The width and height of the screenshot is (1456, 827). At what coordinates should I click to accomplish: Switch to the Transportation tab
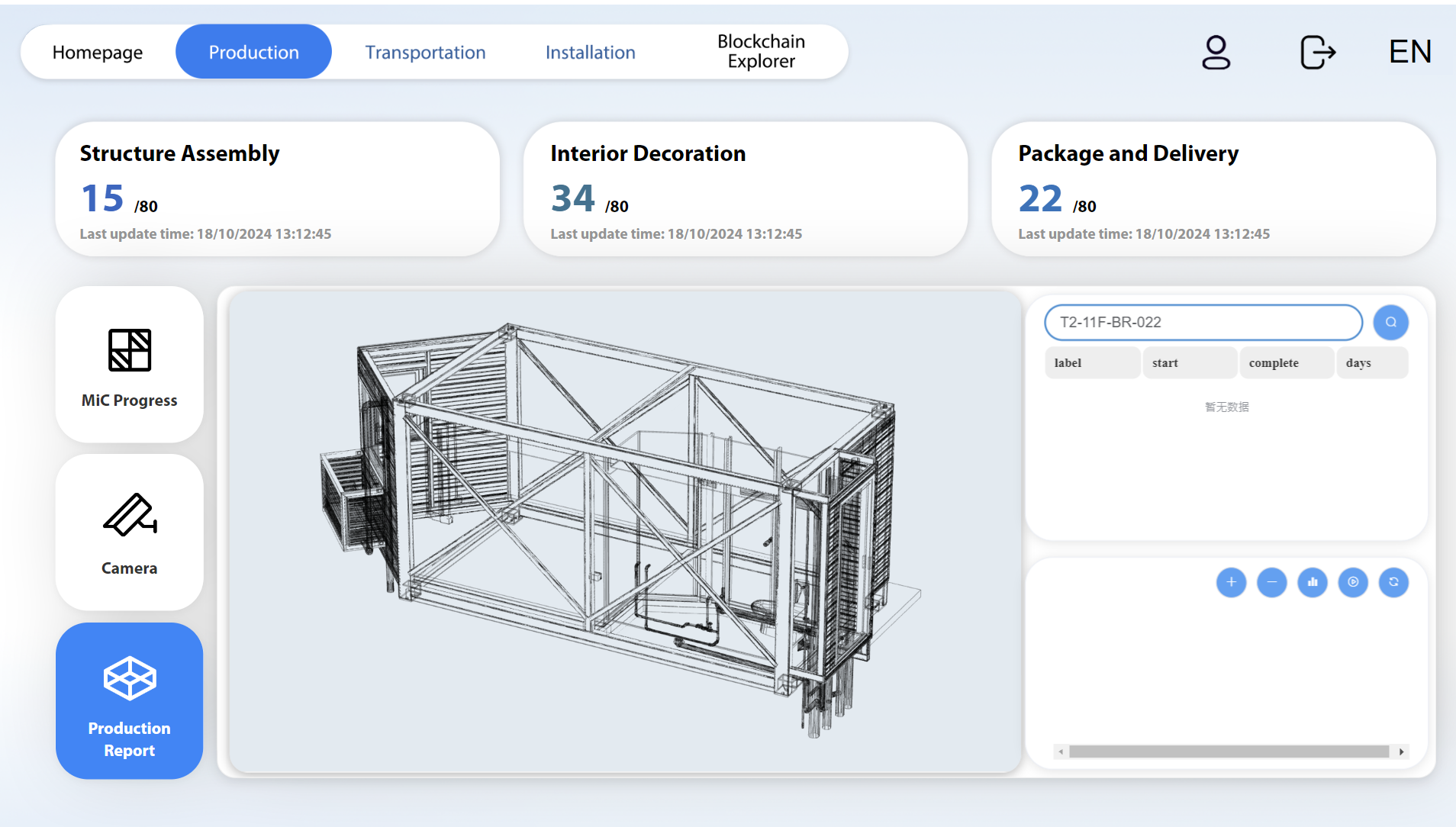coord(425,52)
